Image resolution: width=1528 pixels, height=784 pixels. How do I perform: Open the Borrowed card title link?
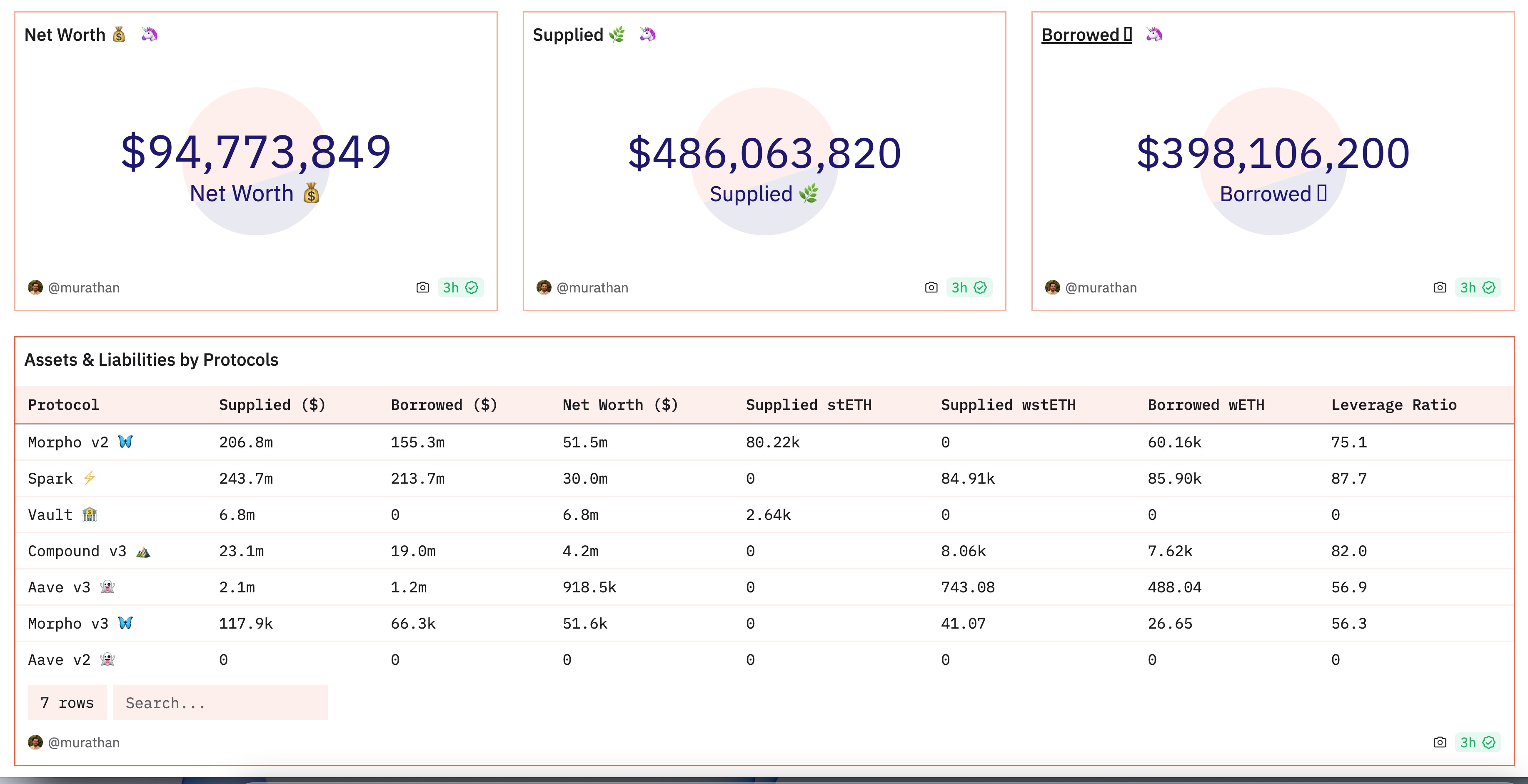pos(1086,35)
